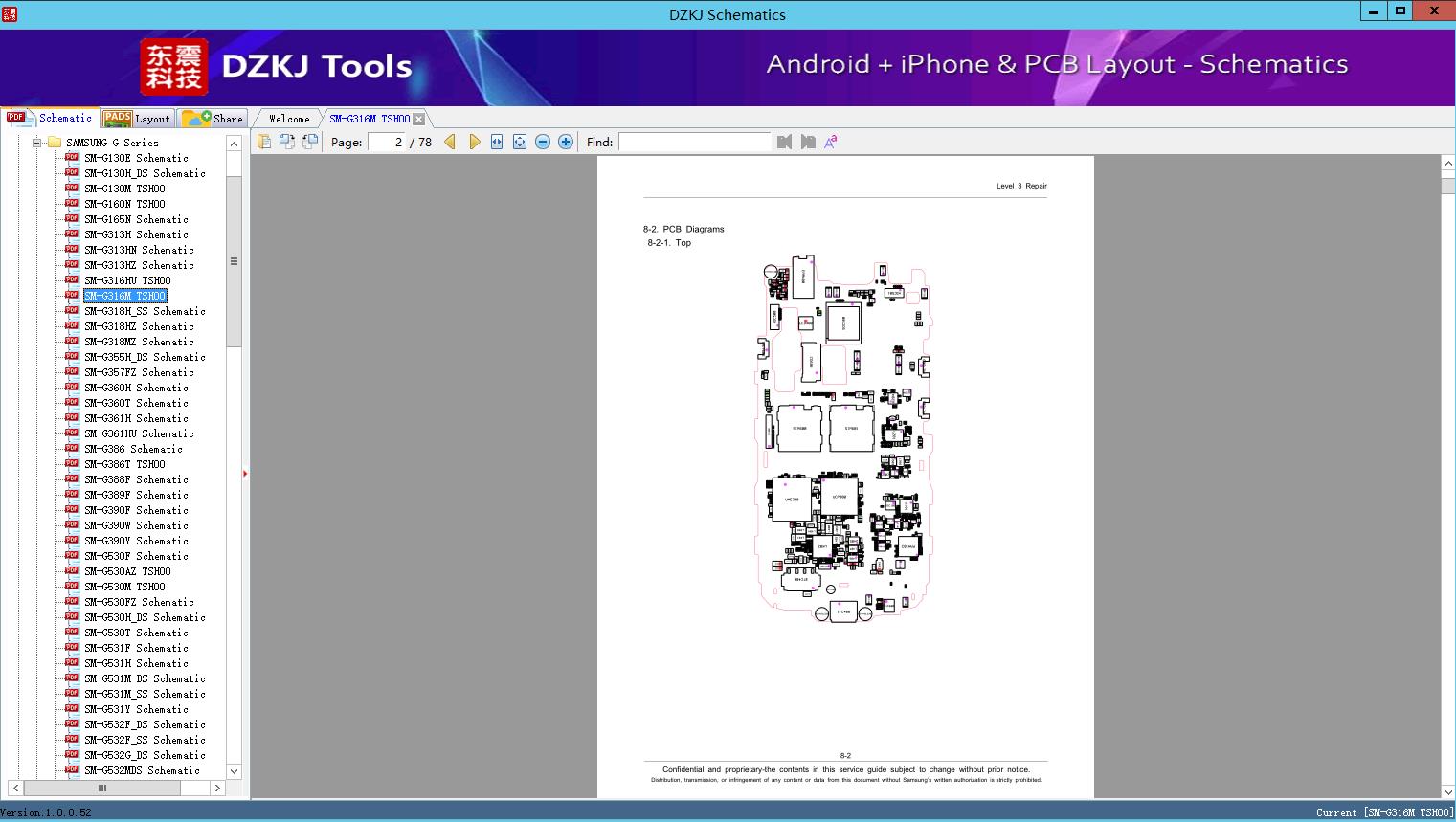Select SM-G386T TSHOO in tree

coord(124,464)
